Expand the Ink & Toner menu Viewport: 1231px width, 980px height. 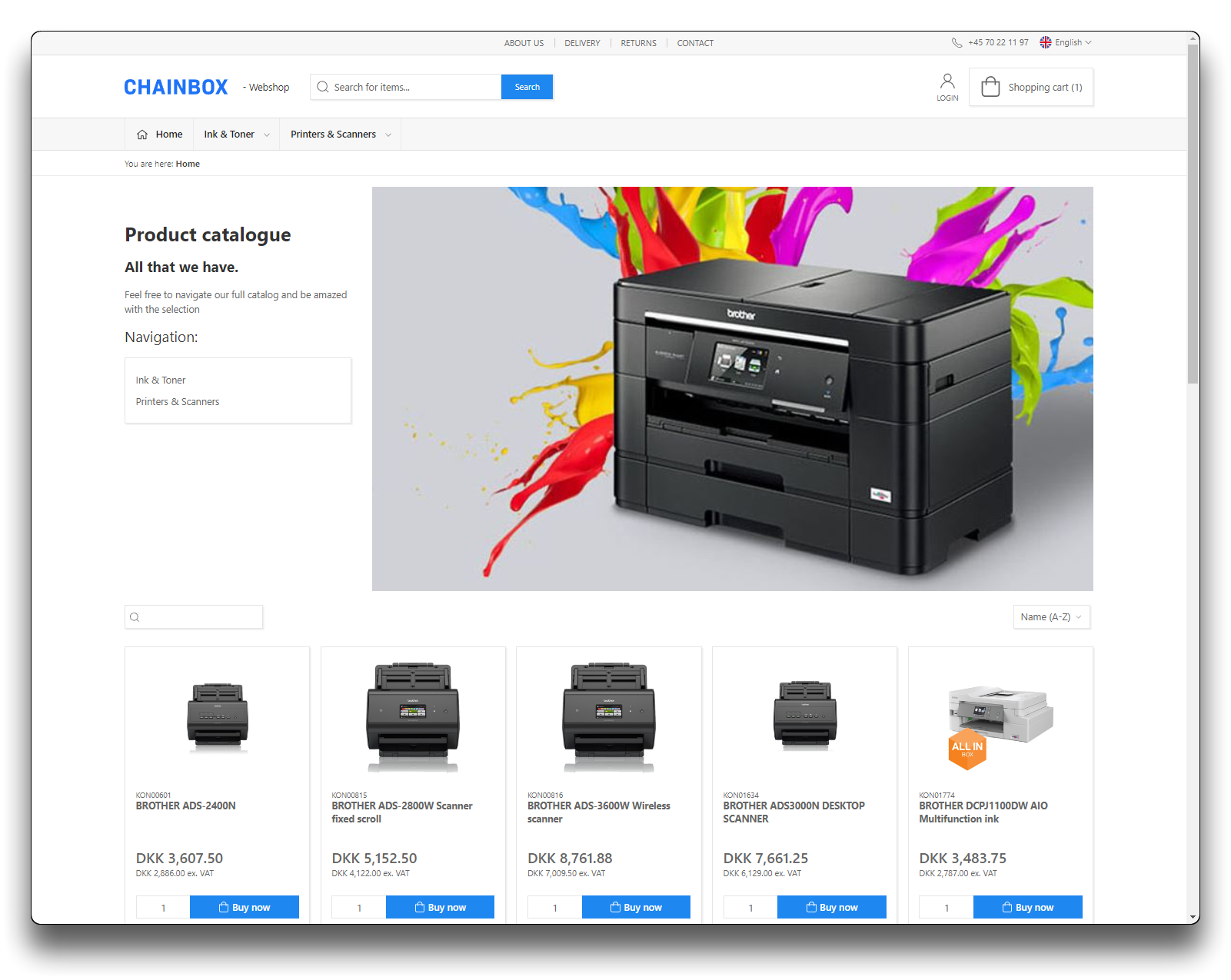[236, 135]
